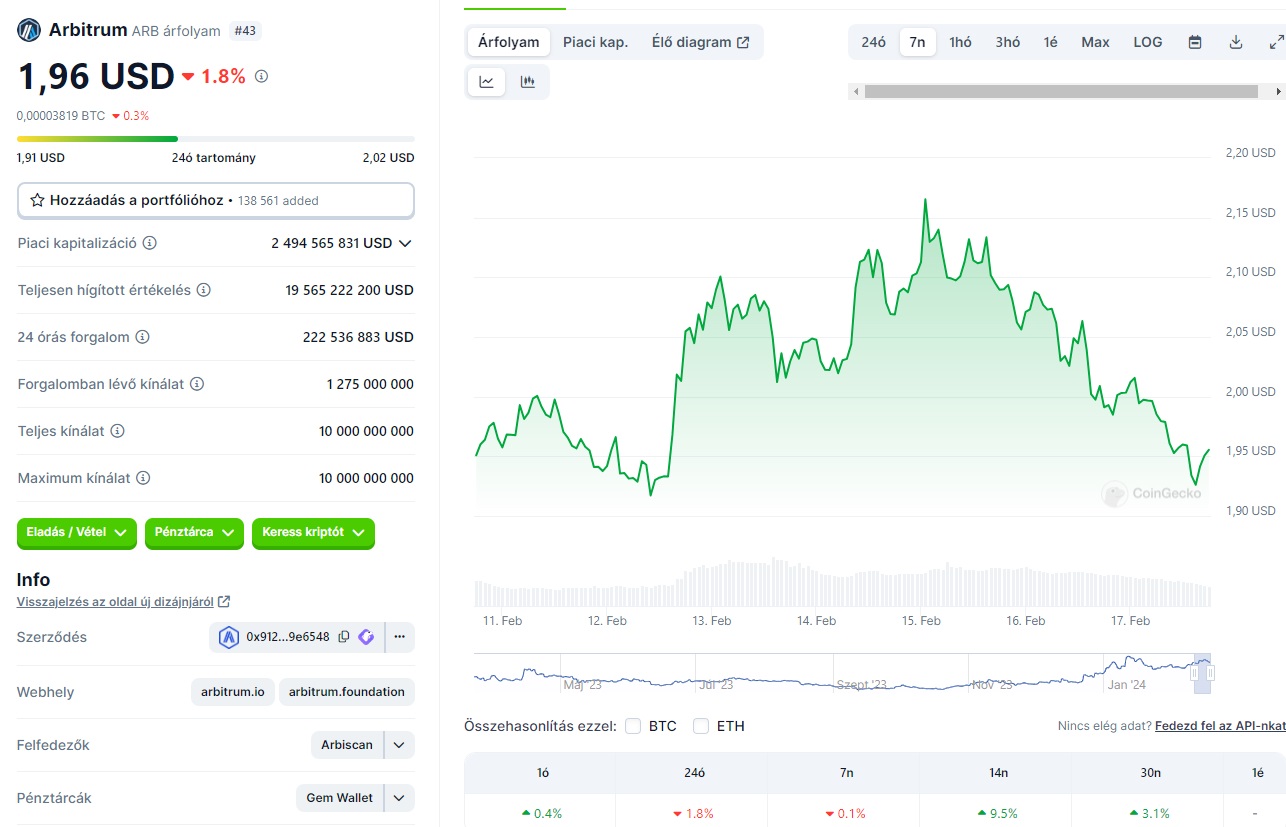Open external link icon next to Élő diagram
The width and height of the screenshot is (1286, 827).
743,42
